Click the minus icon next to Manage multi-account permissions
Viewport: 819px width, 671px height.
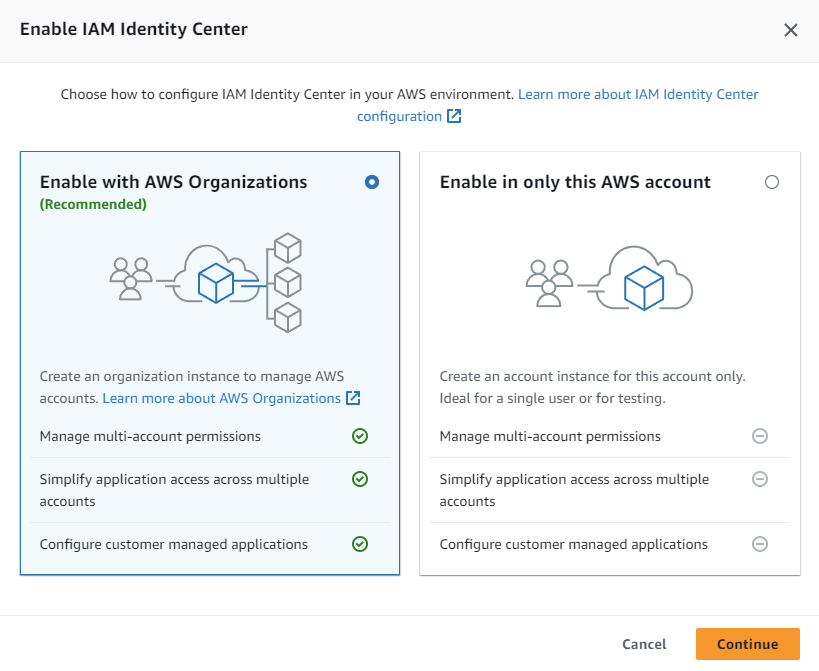[760, 436]
